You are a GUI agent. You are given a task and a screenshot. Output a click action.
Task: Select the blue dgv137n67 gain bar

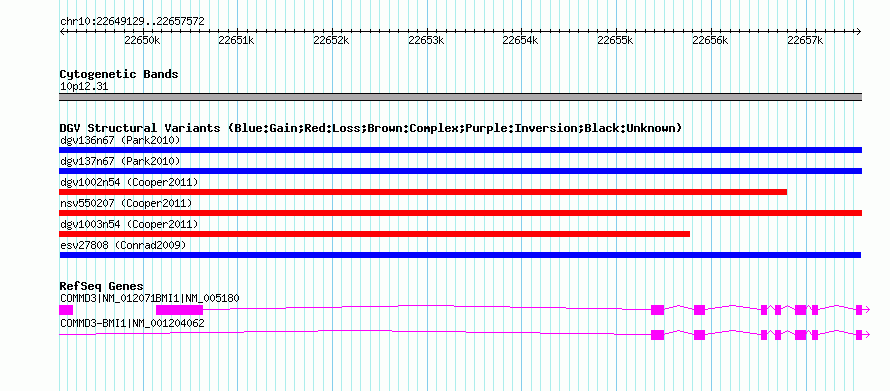(460, 171)
